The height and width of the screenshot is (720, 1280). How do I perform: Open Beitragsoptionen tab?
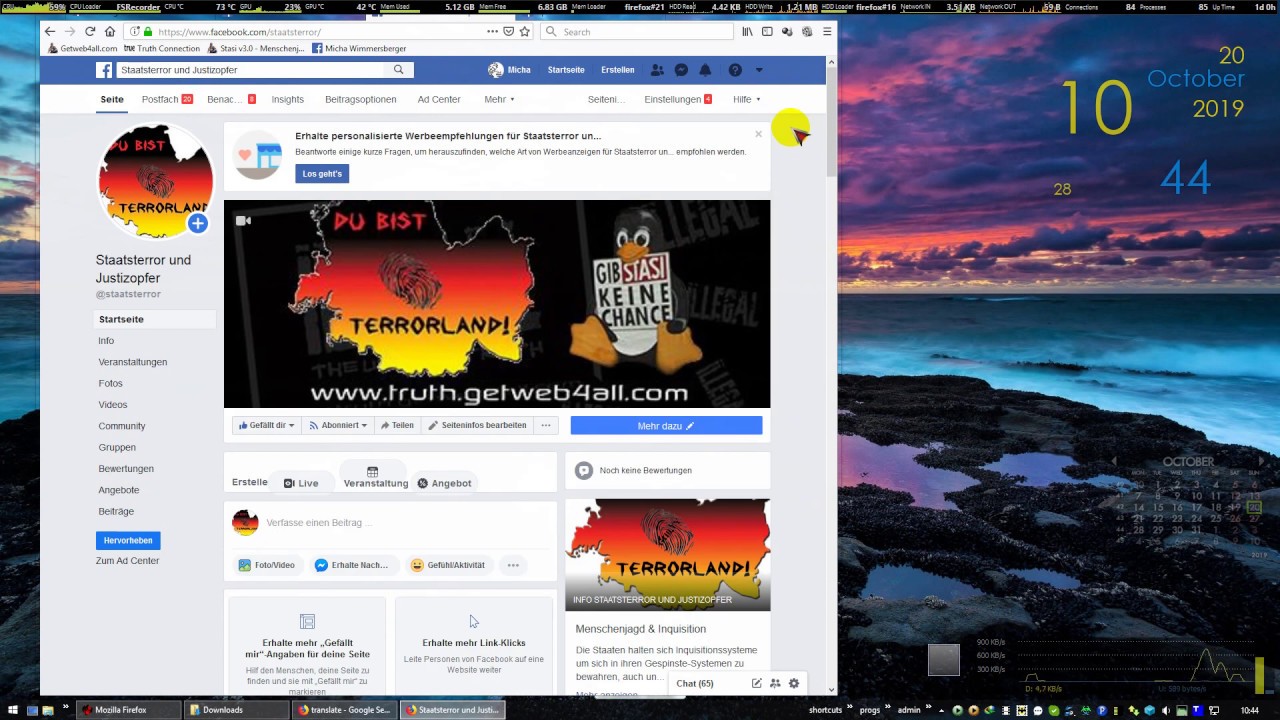[361, 99]
